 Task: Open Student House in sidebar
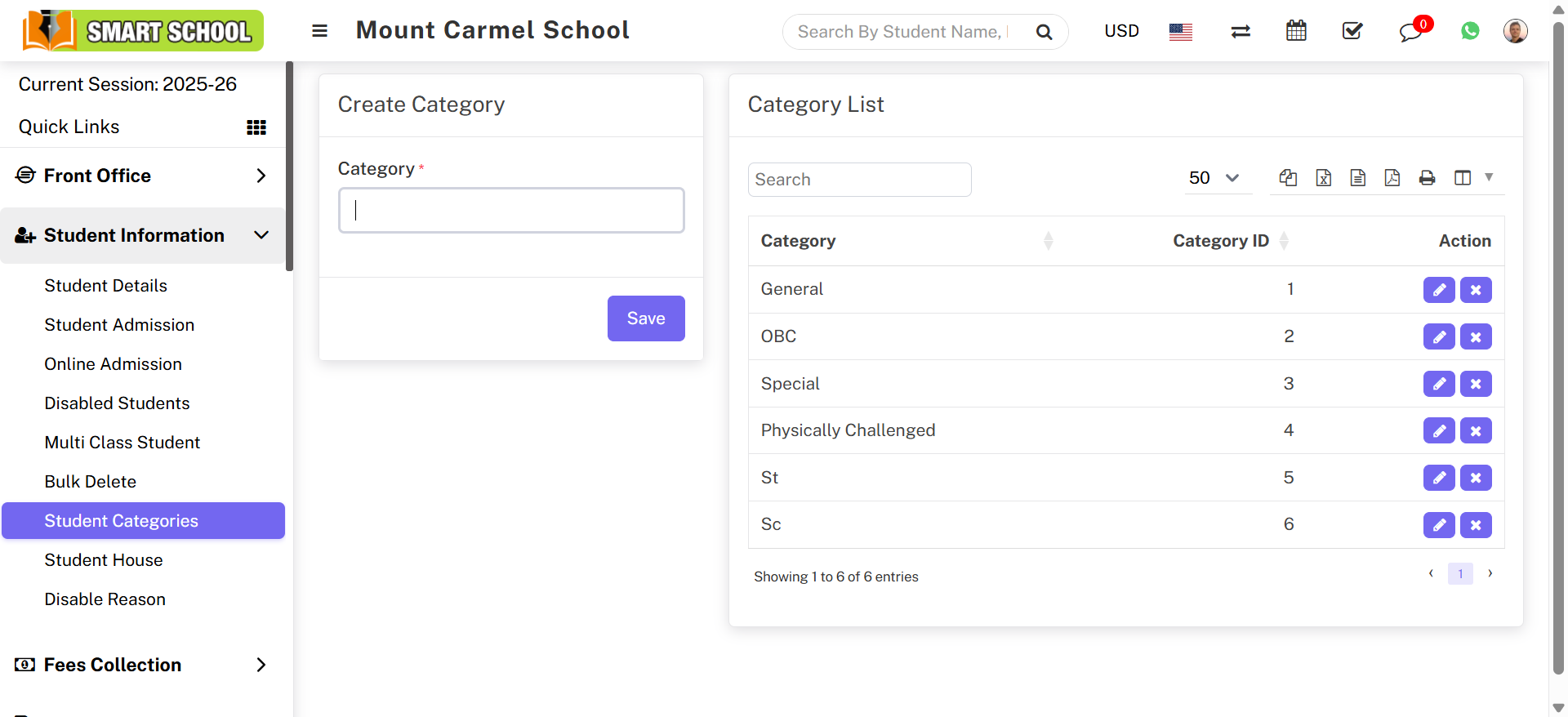click(x=104, y=560)
